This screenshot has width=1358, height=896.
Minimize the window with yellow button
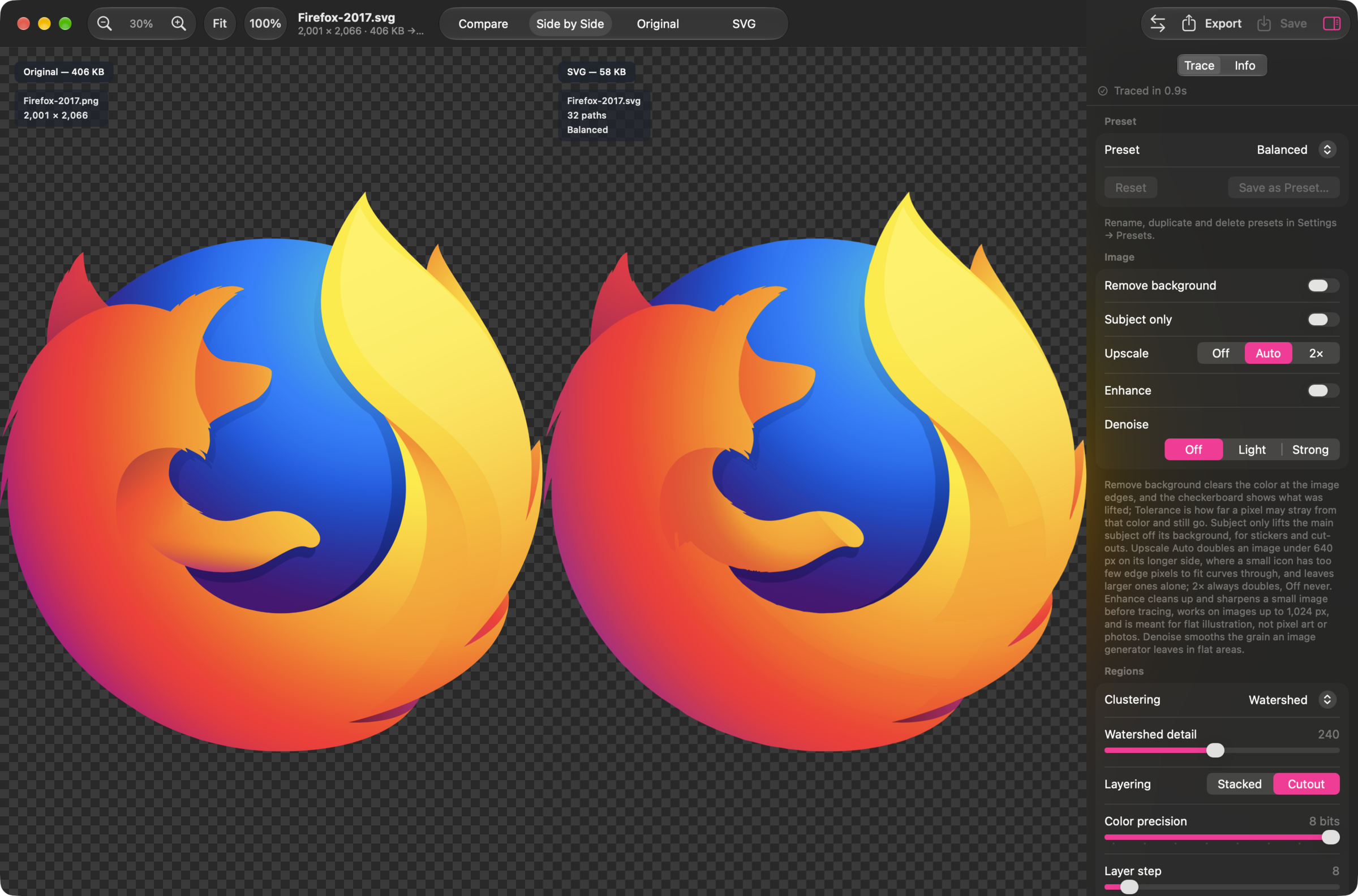(x=44, y=23)
